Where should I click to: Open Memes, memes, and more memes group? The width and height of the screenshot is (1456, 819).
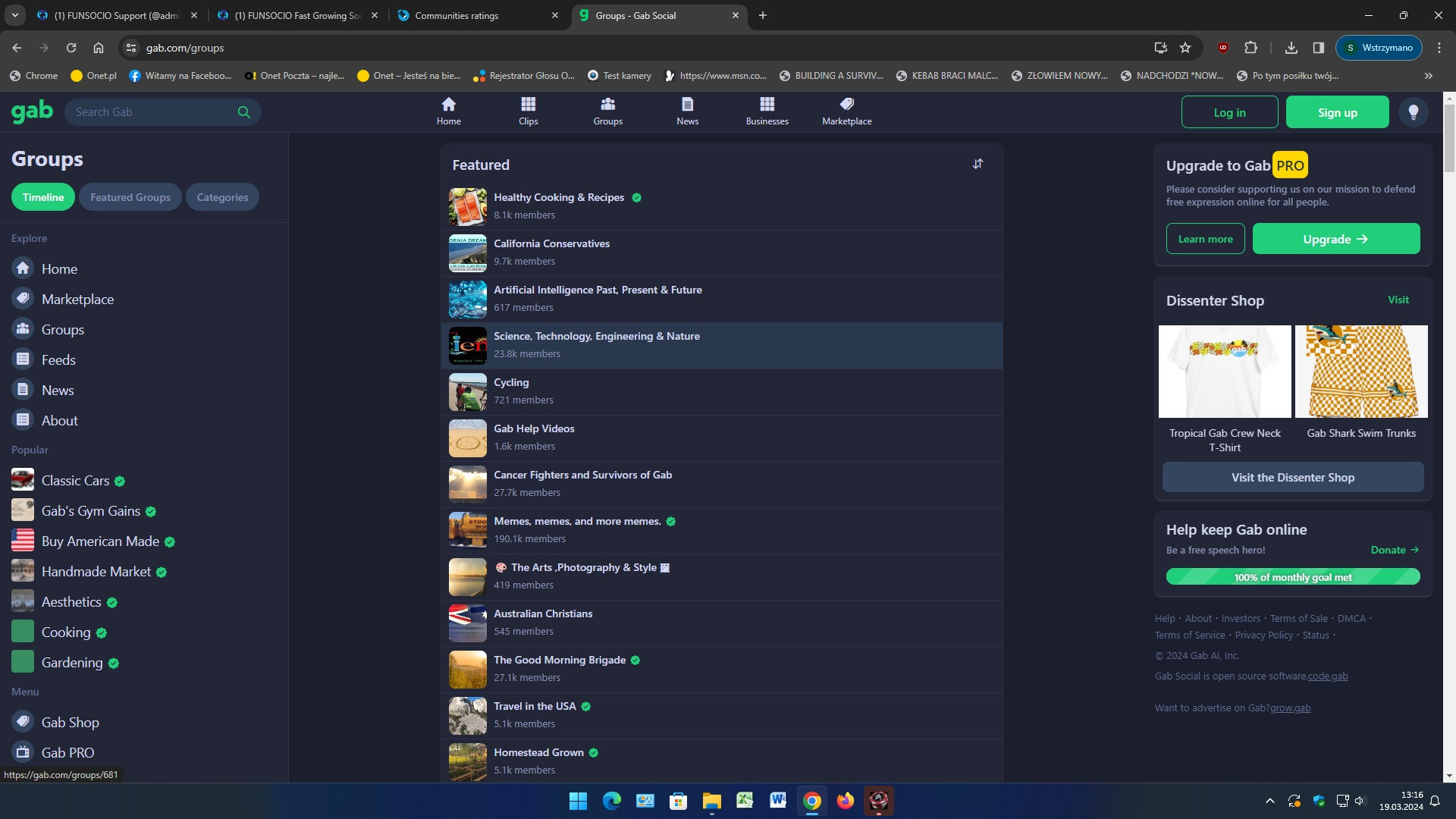click(x=576, y=521)
